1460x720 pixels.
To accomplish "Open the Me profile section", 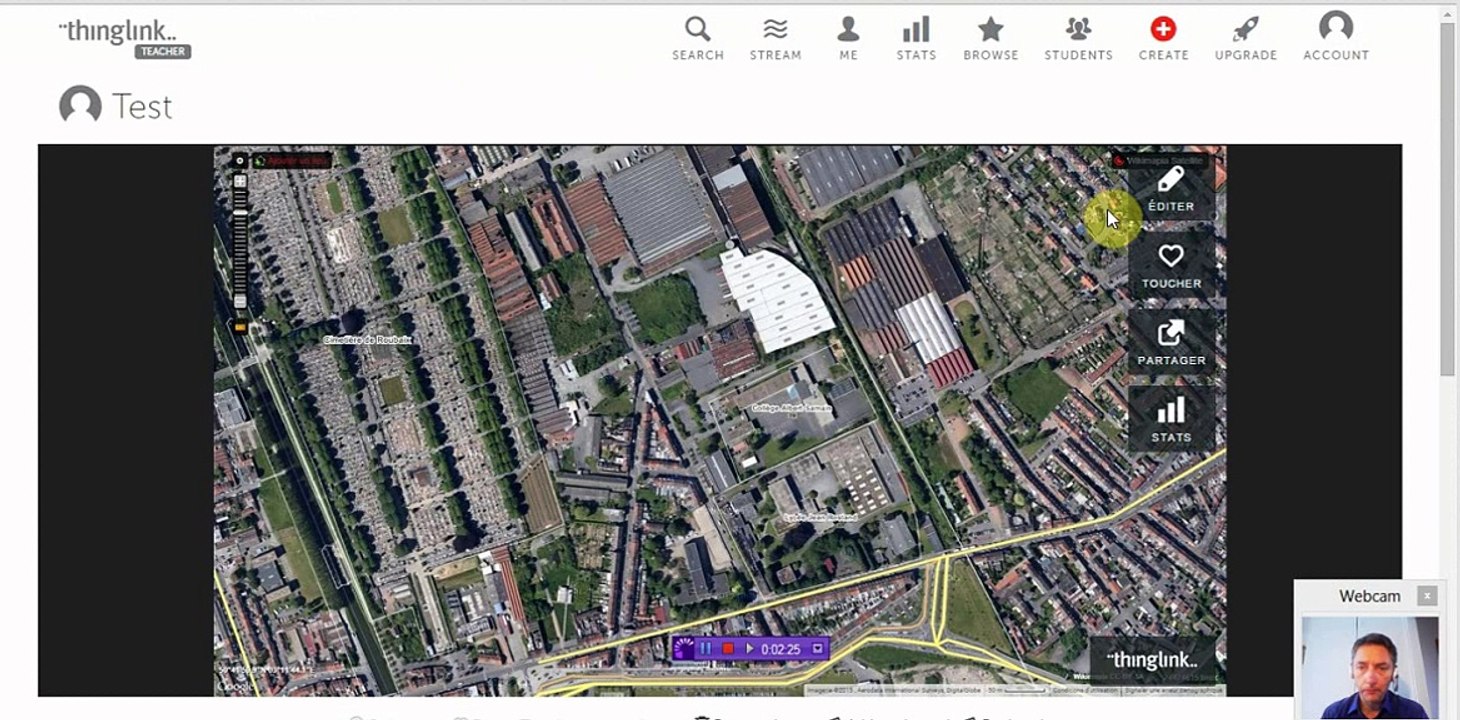I will 848,39.
